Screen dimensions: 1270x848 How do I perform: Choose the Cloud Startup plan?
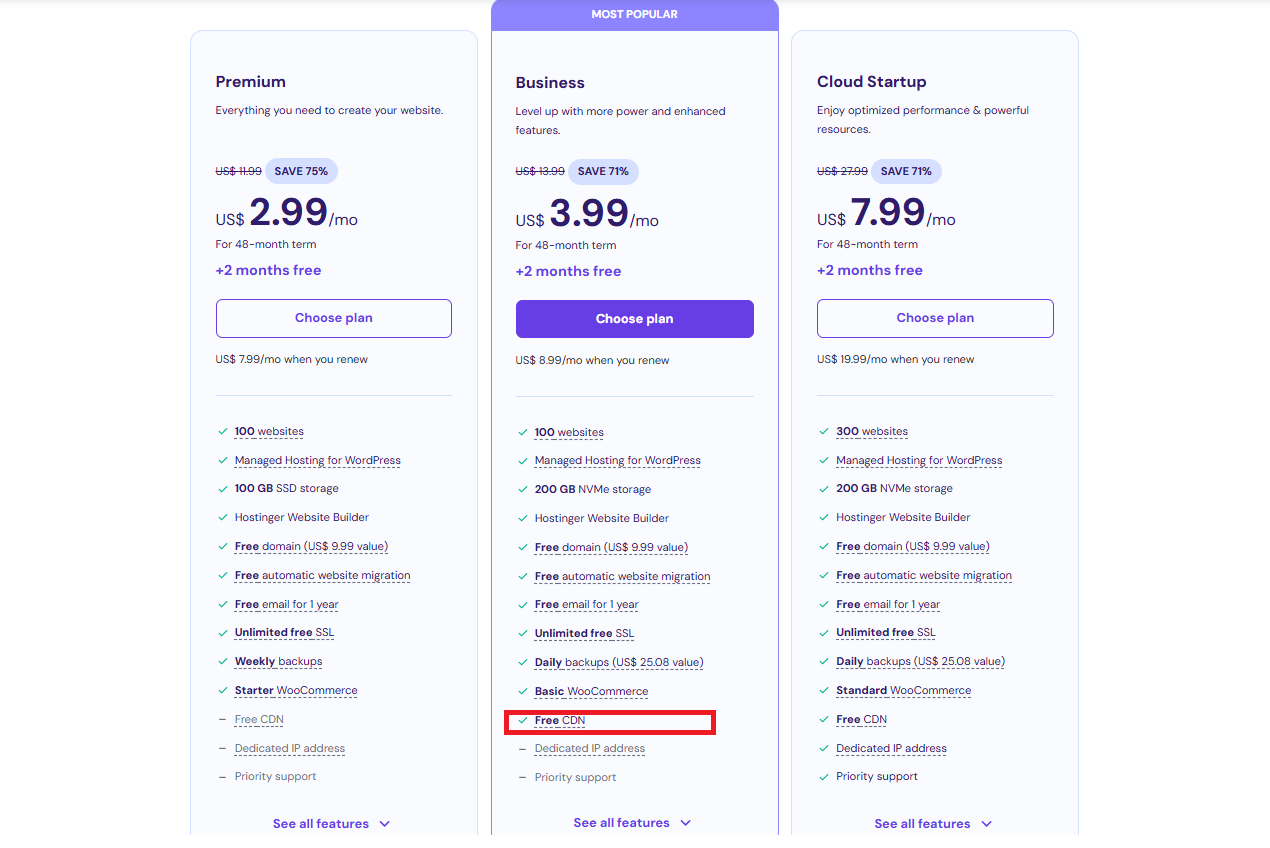935,318
